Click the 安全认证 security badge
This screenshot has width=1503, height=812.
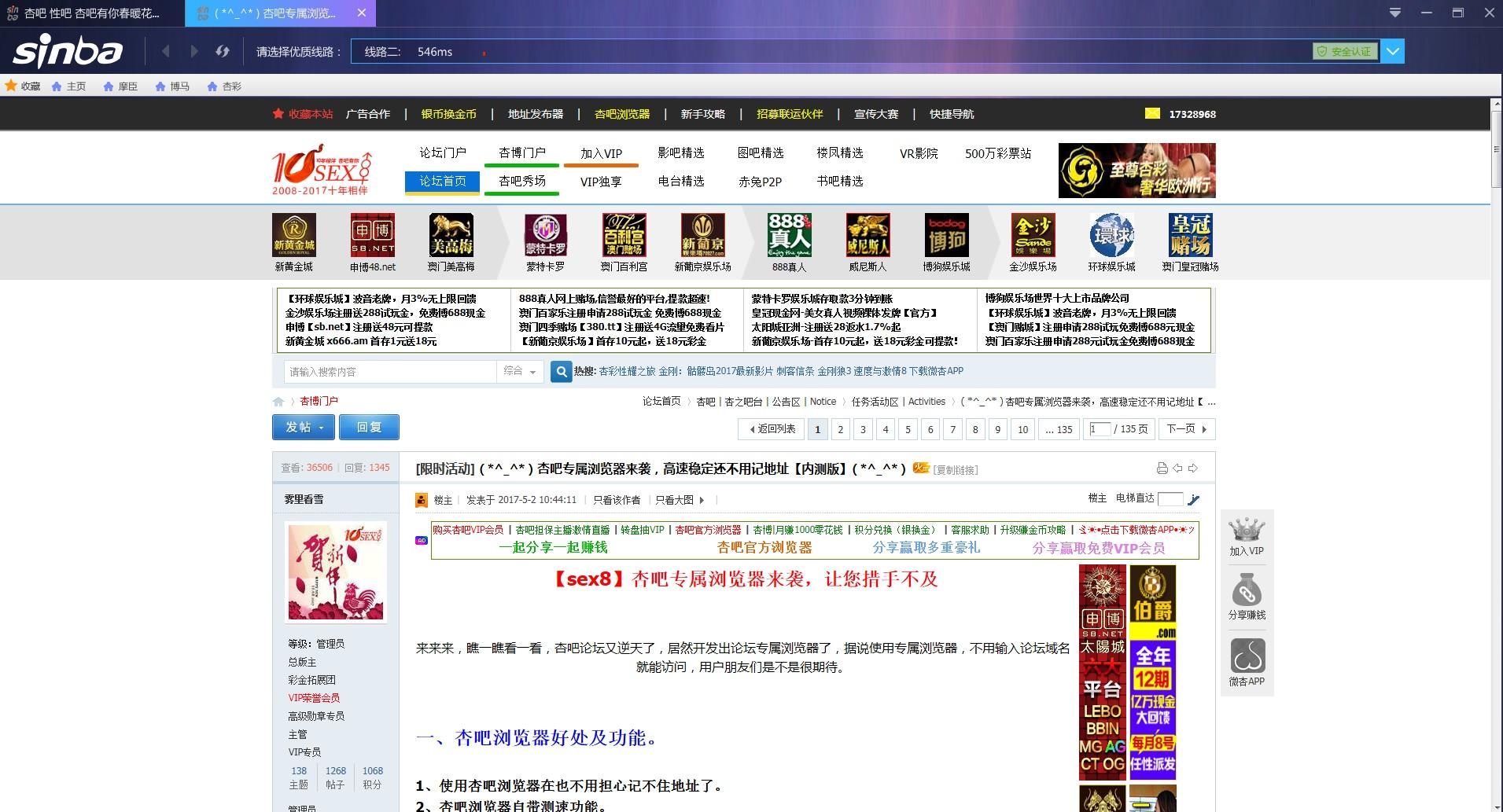tap(1345, 52)
